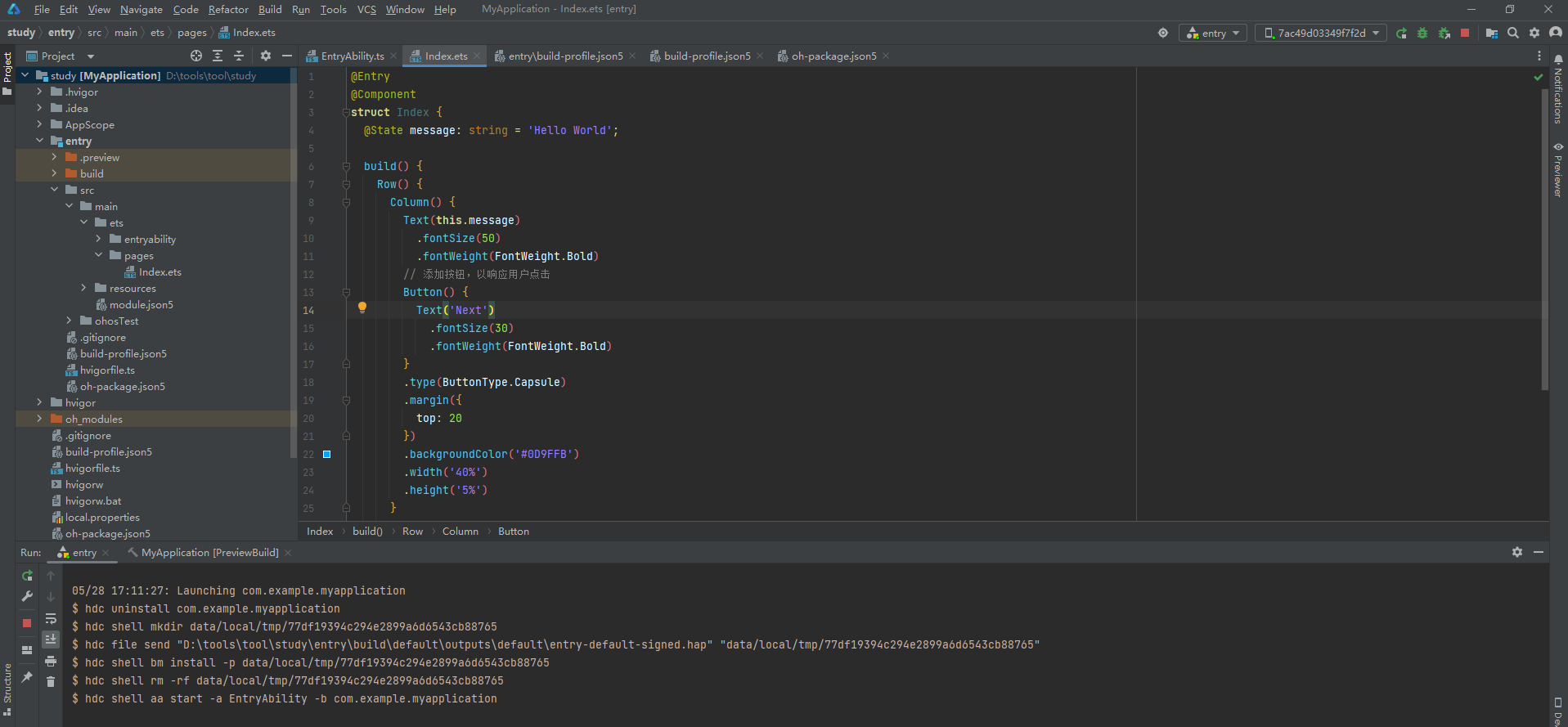Toggle soft-wrap in Run console
The width and height of the screenshot is (1568, 727).
(51, 618)
